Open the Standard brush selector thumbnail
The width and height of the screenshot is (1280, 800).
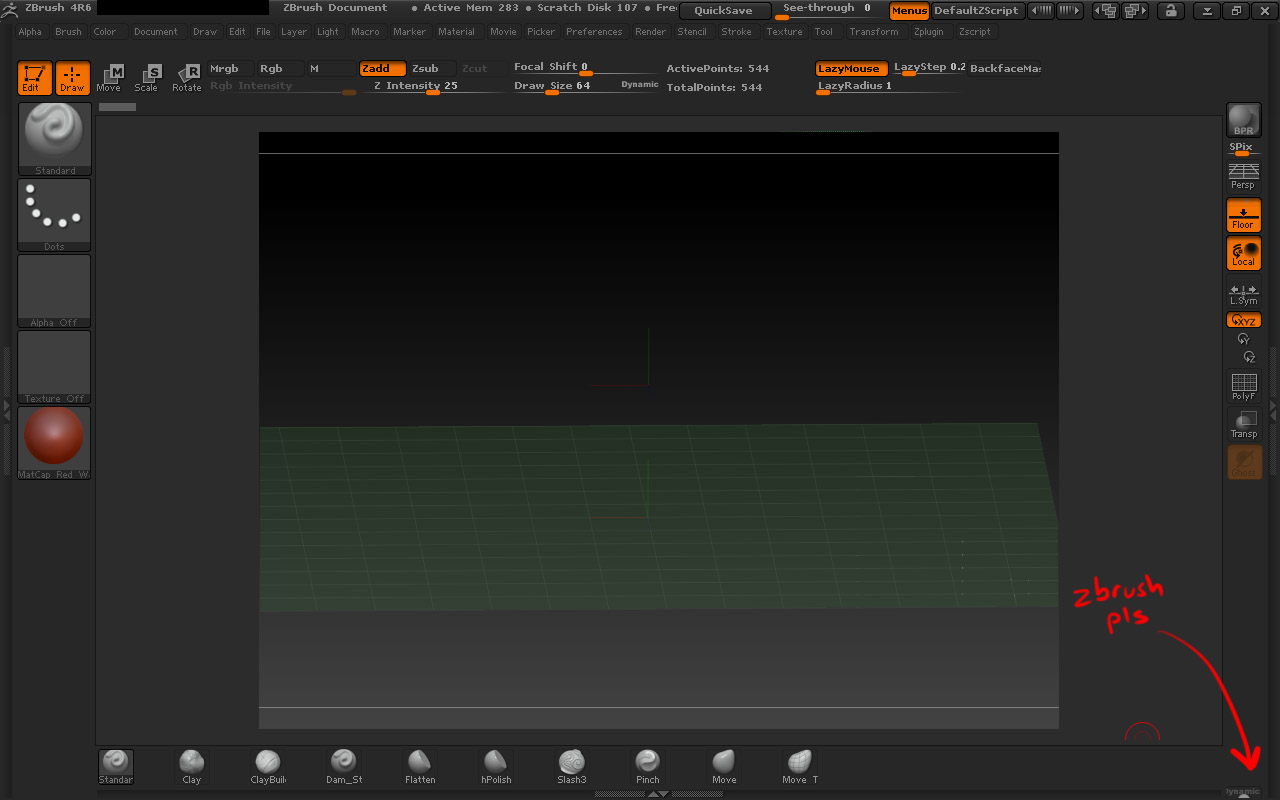(54, 139)
